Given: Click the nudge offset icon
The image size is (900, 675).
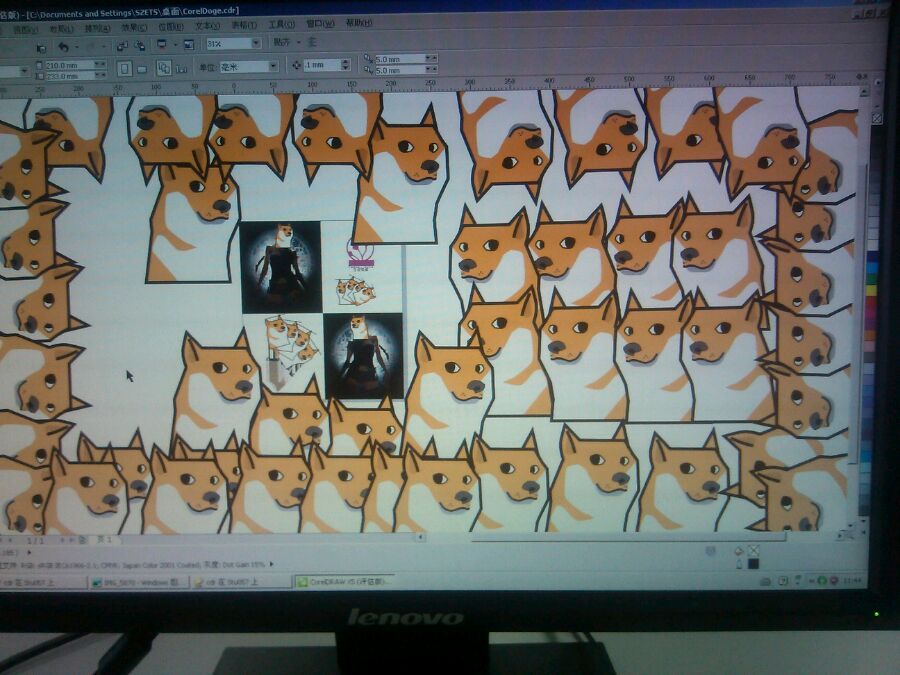Looking at the screenshot, I should 296,65.
